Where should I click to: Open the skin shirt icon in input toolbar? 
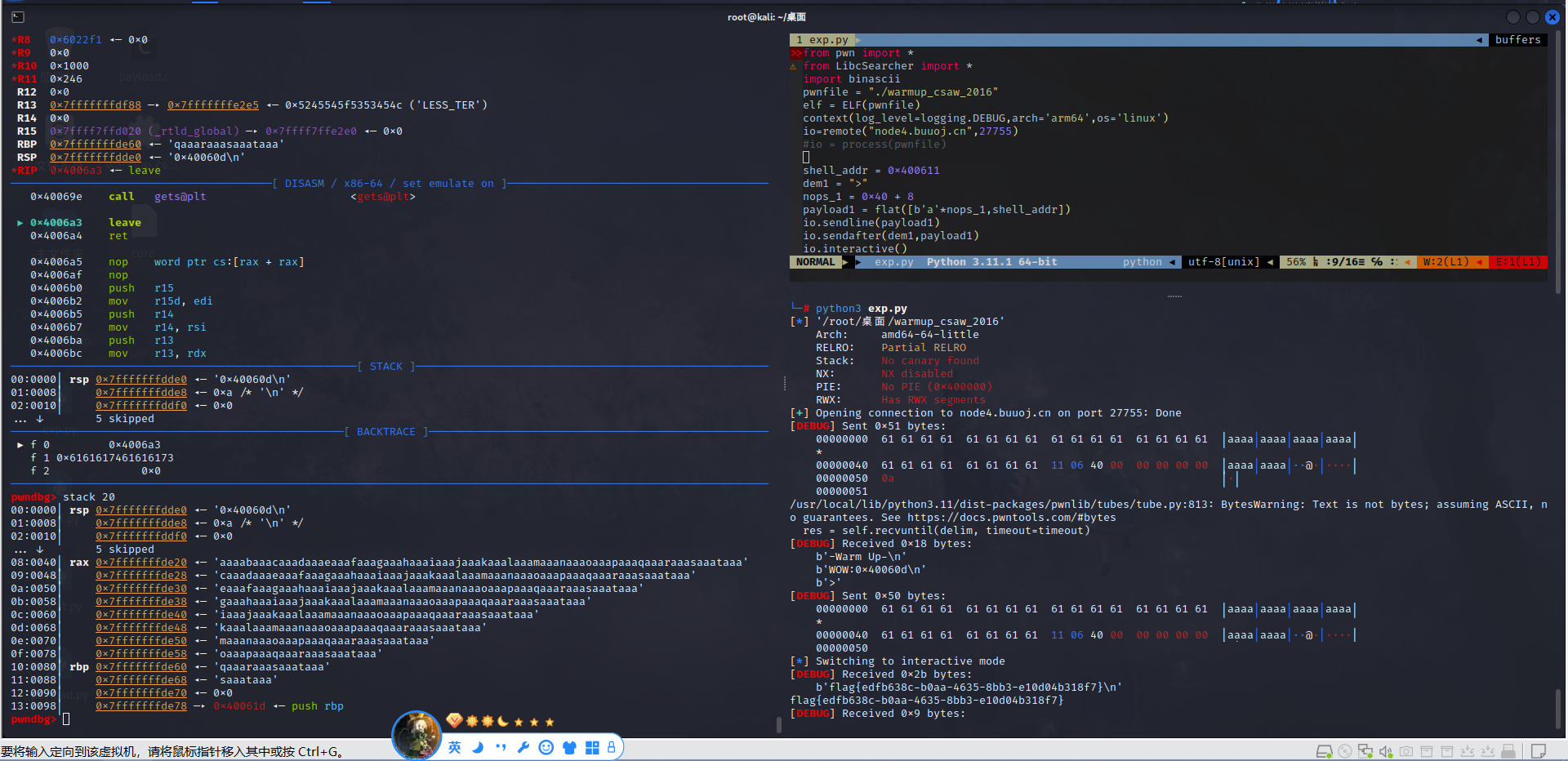tap(569, 747)
